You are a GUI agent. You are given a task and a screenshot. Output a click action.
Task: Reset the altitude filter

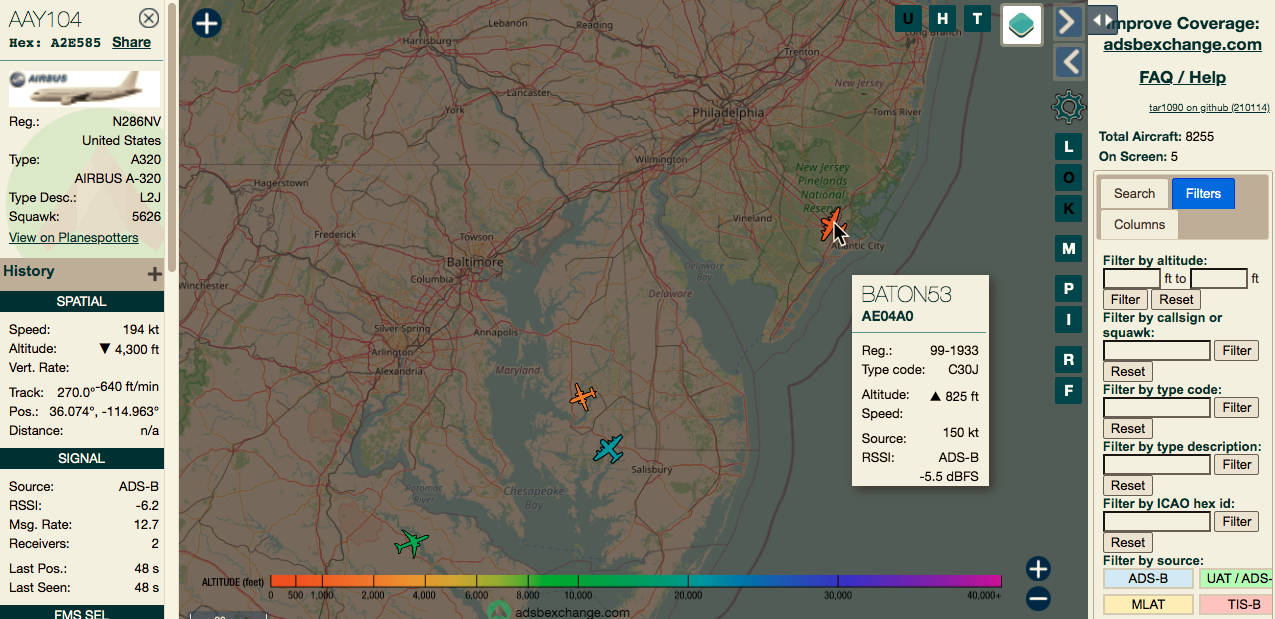pos(1176,299)
